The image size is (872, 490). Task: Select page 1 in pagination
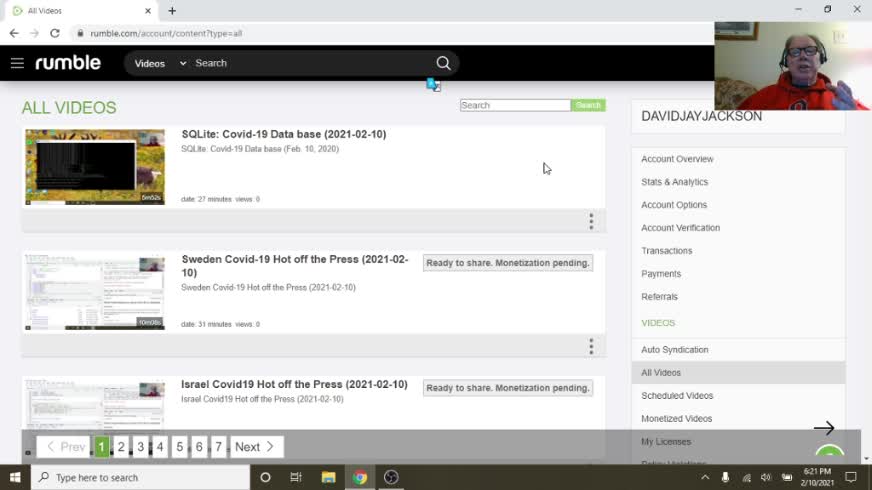(101, 447)
